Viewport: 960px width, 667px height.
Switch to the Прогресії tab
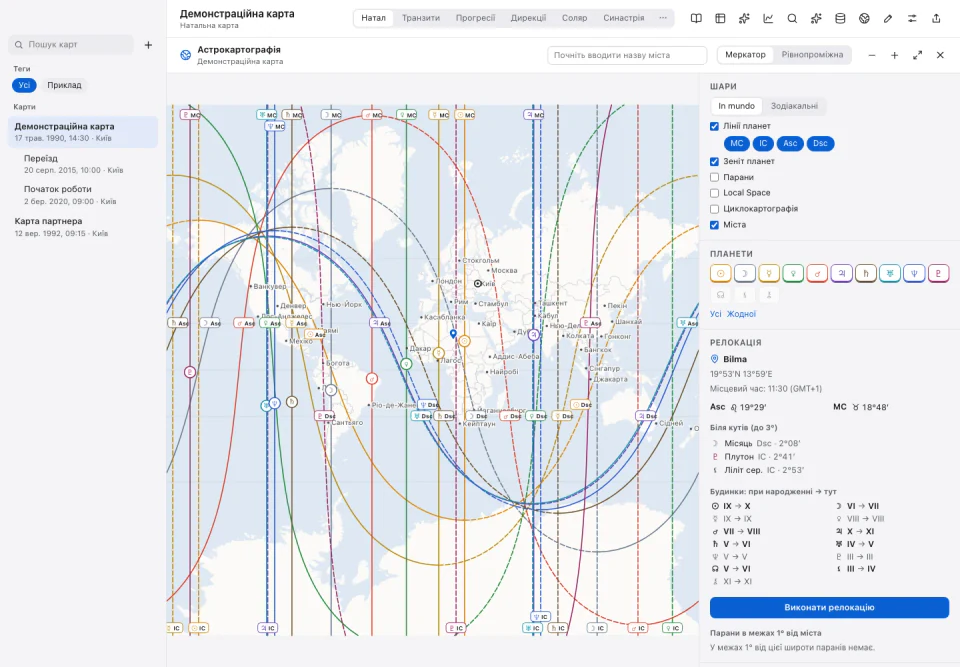(475, 18)
